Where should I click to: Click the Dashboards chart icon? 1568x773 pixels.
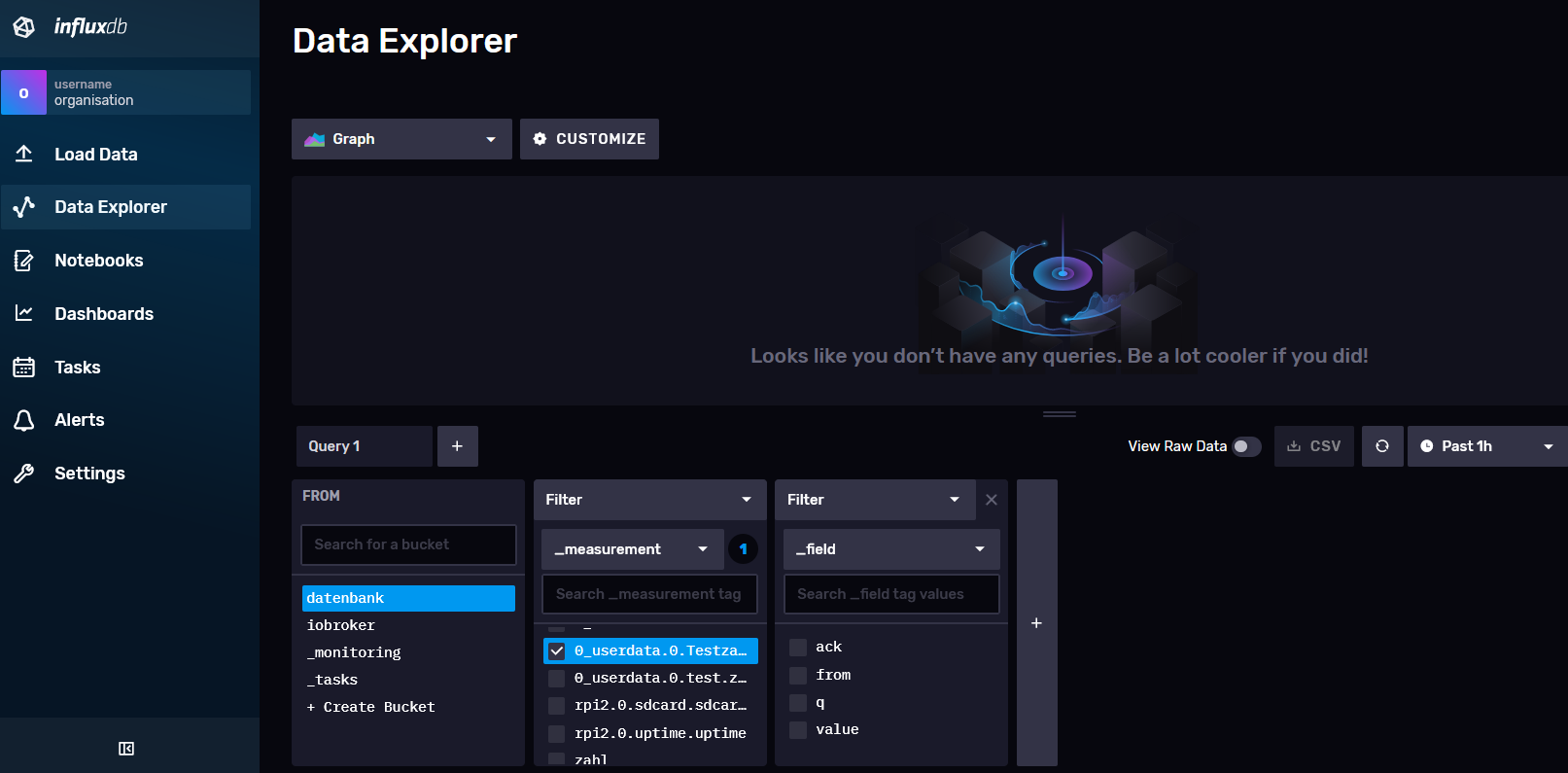(24, 313)
